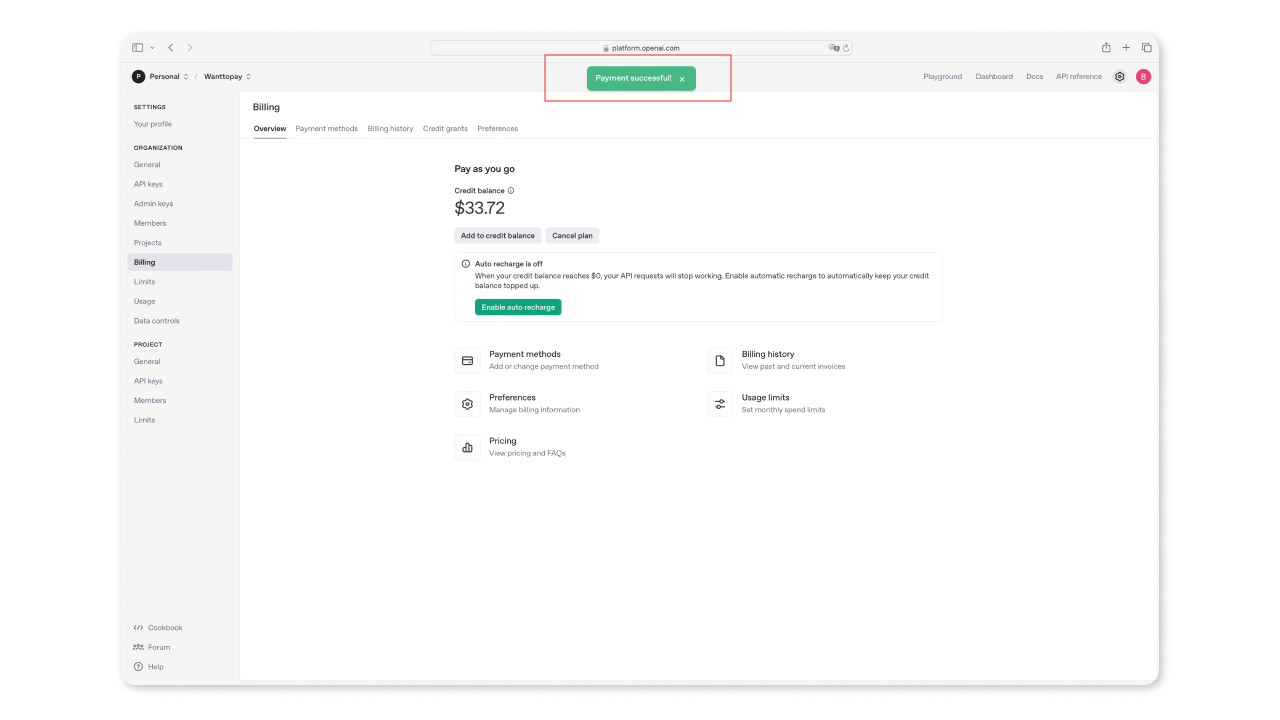Open the Pricing bar chart icon
The height and width of the screenshot is (720, 1280).
(467, 447)
